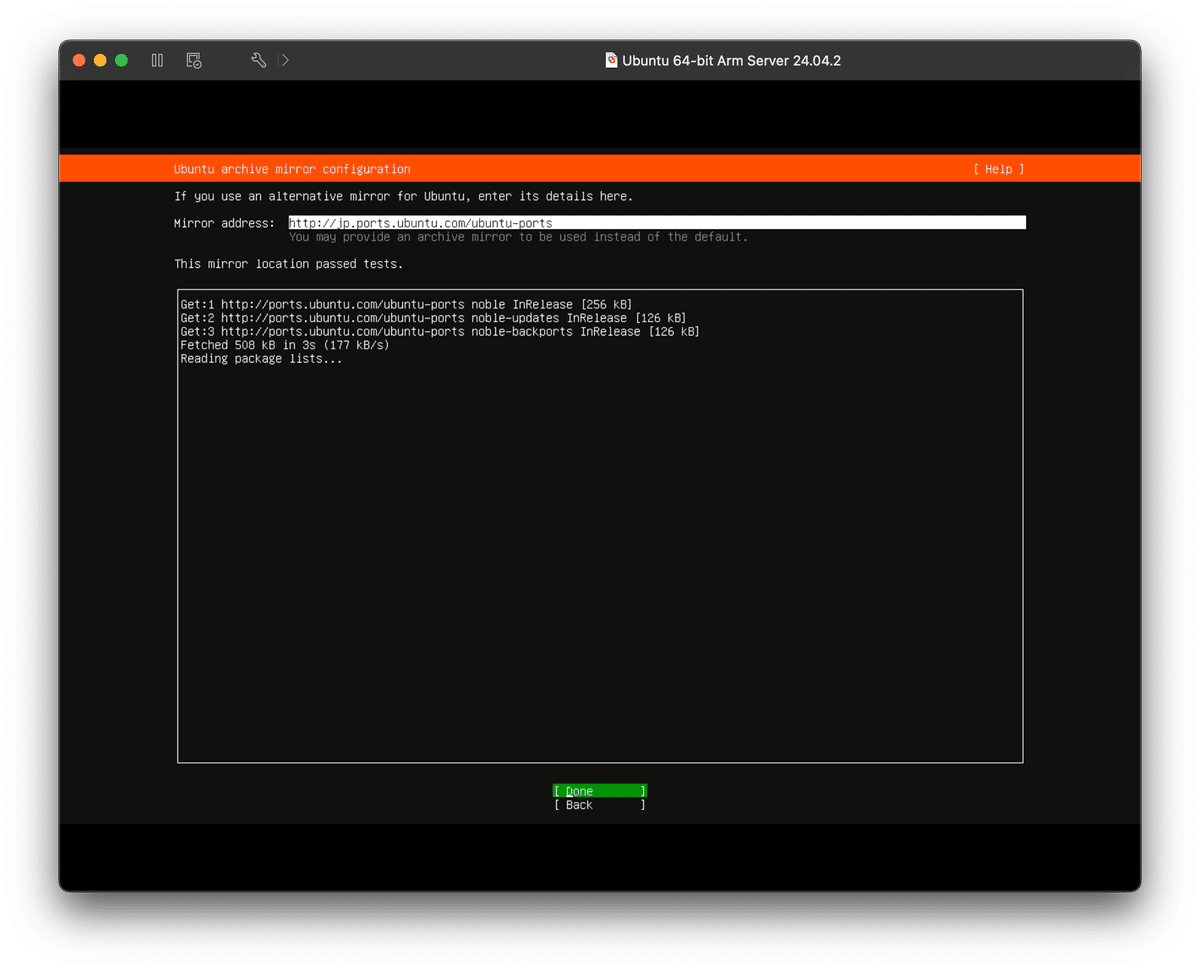This screenshot has width=1200, height=970.
Task: Click the Get:2 noble-updates InRelease line
Action: tap(433, 318)
